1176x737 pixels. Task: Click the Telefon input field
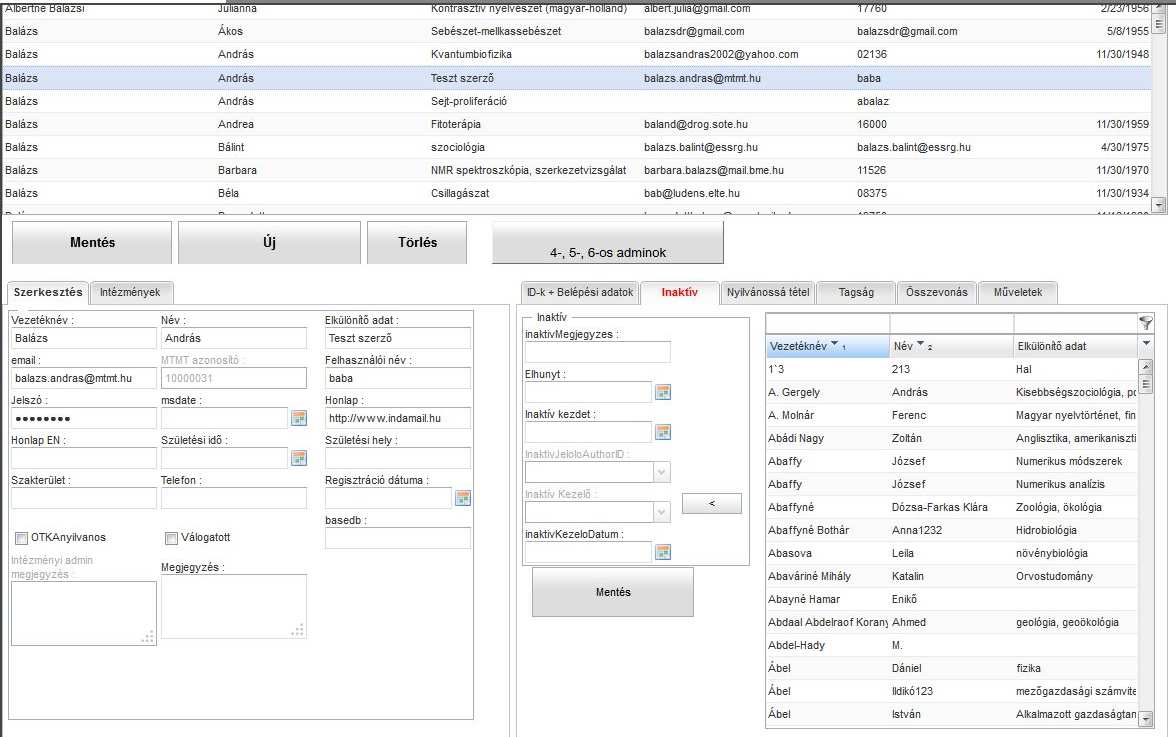pyautogui.click(x=233, y=498)
